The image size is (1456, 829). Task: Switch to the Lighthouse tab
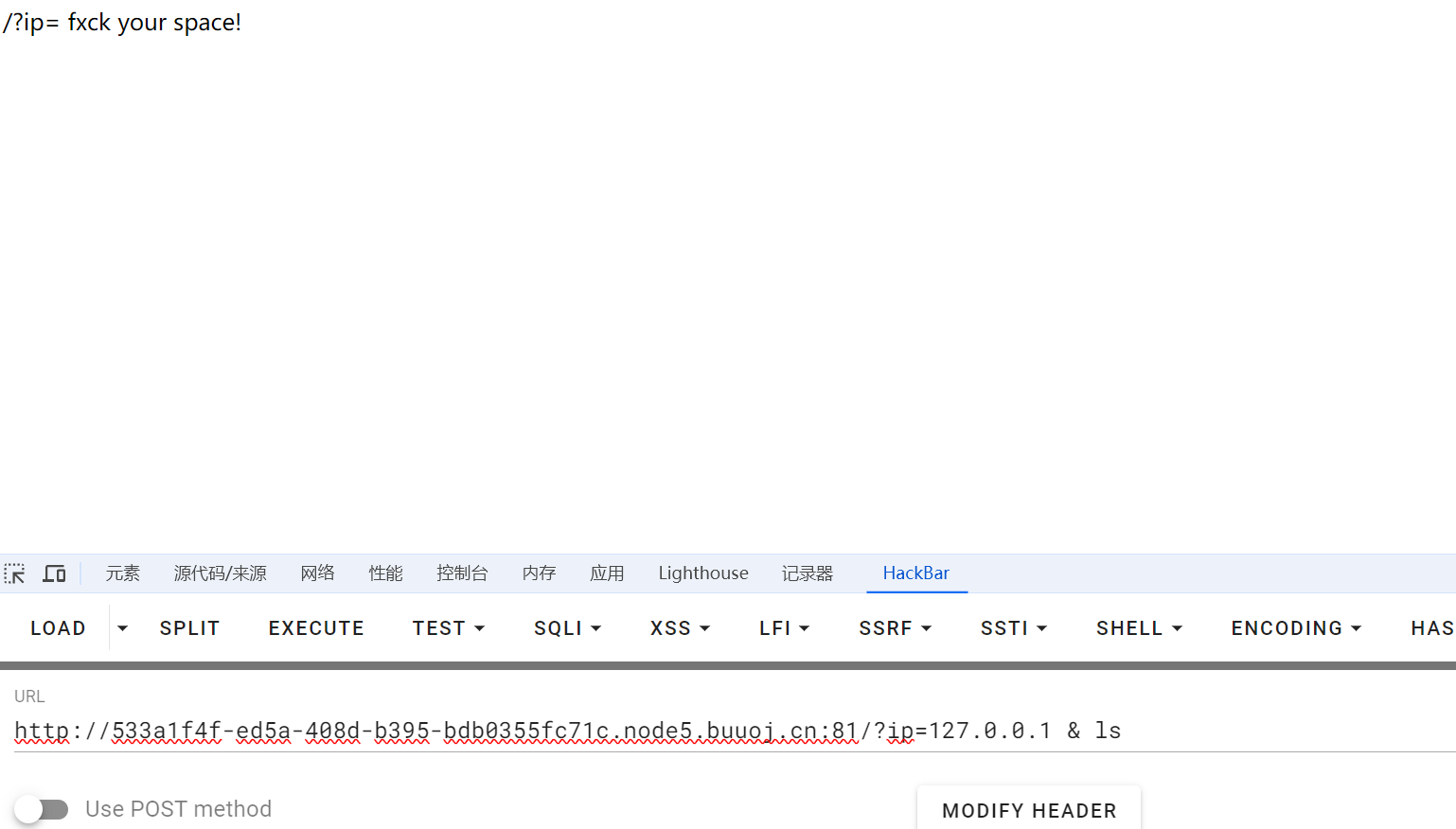[702, 573]
